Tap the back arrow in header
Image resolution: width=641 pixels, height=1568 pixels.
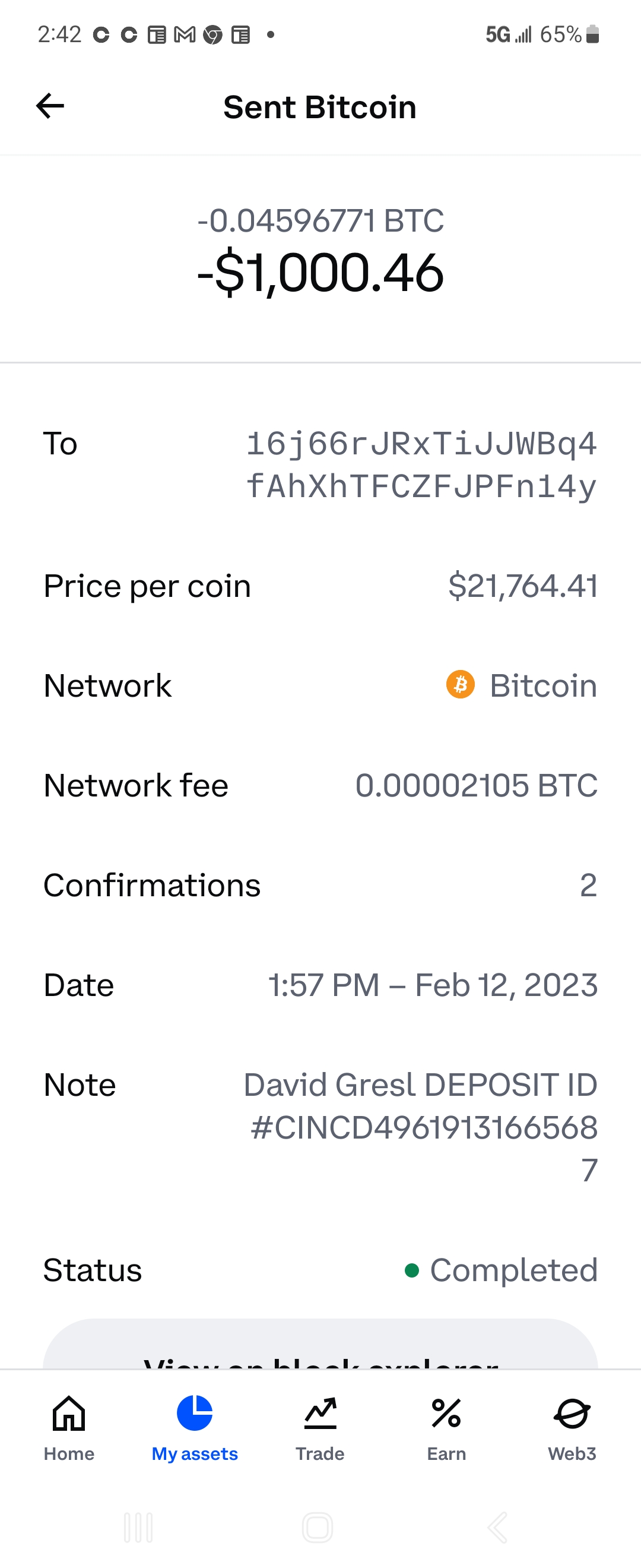[50, 106]
